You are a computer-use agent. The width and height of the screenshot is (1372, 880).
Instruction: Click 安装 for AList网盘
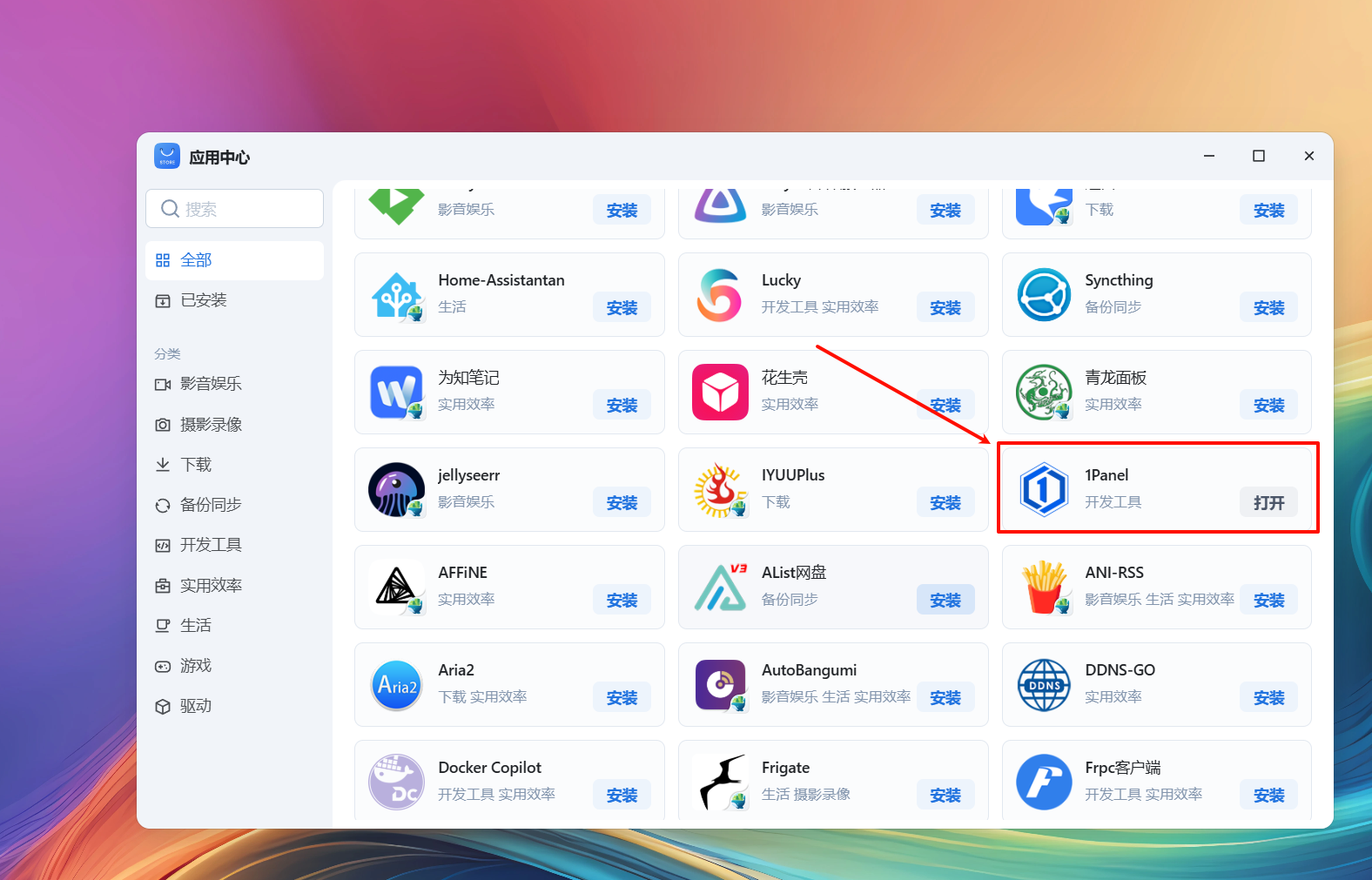(x=945, y=601)
